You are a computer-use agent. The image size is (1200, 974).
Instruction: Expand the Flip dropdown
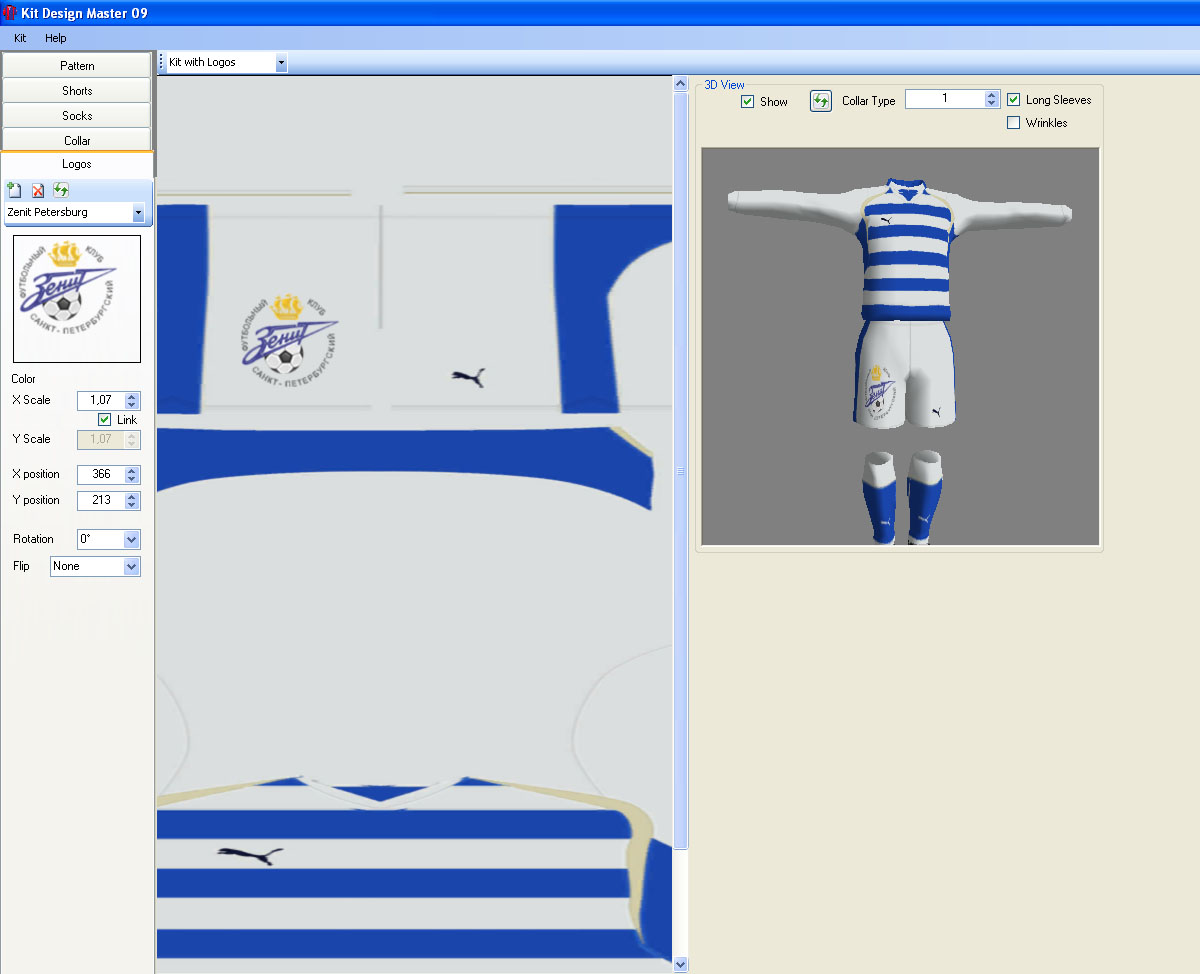131,566
